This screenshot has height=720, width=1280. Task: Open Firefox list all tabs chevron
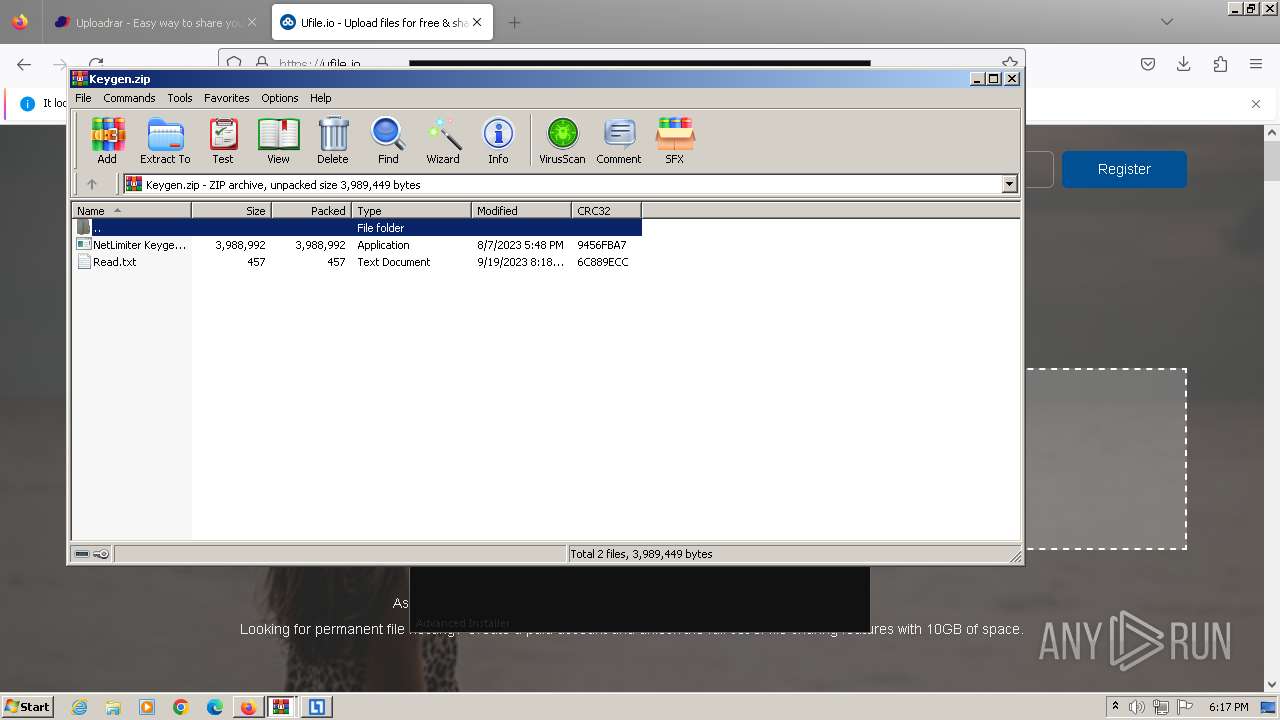click(x=1166, y=22)
